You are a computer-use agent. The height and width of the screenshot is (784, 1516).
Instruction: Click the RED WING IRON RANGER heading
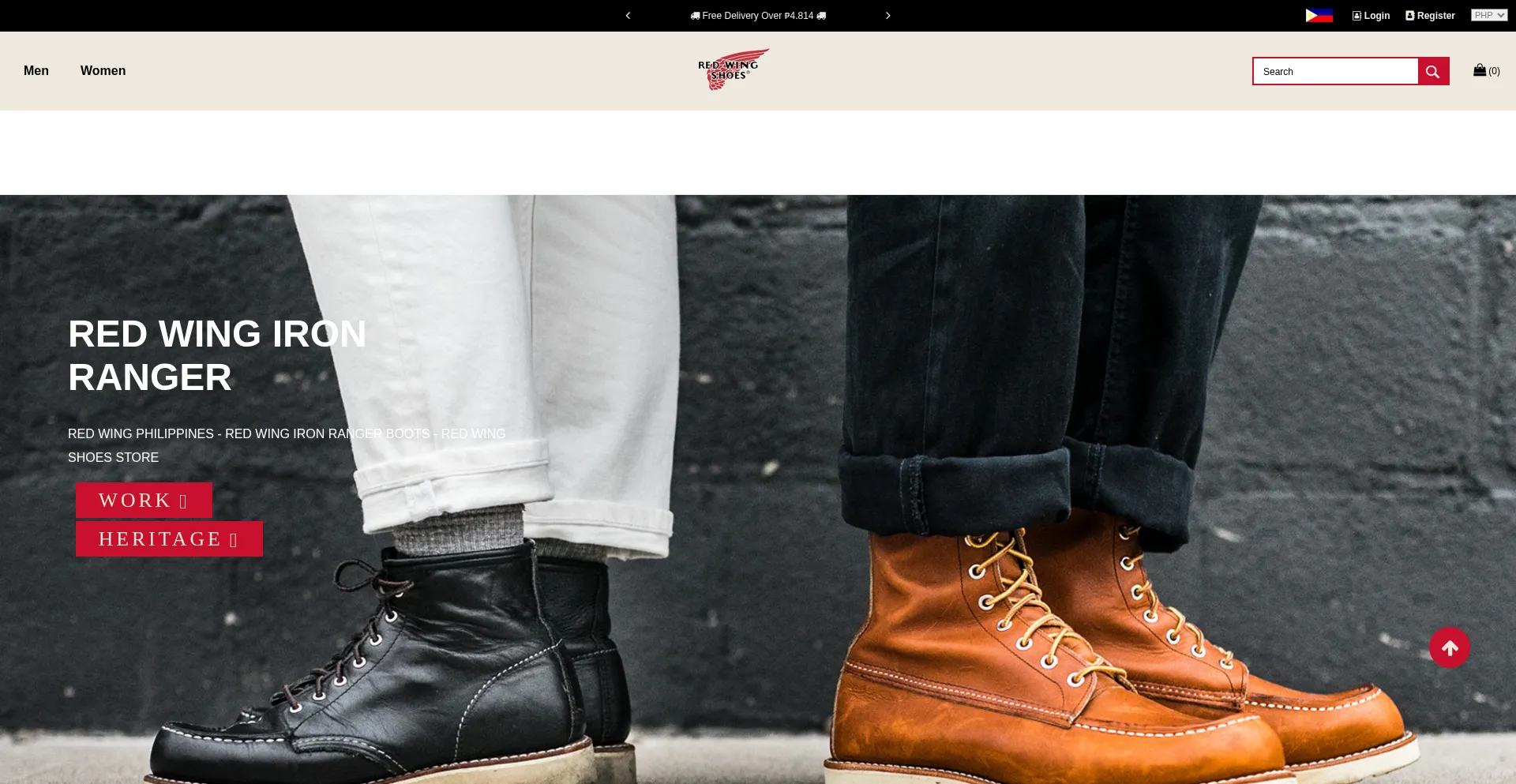217,355
